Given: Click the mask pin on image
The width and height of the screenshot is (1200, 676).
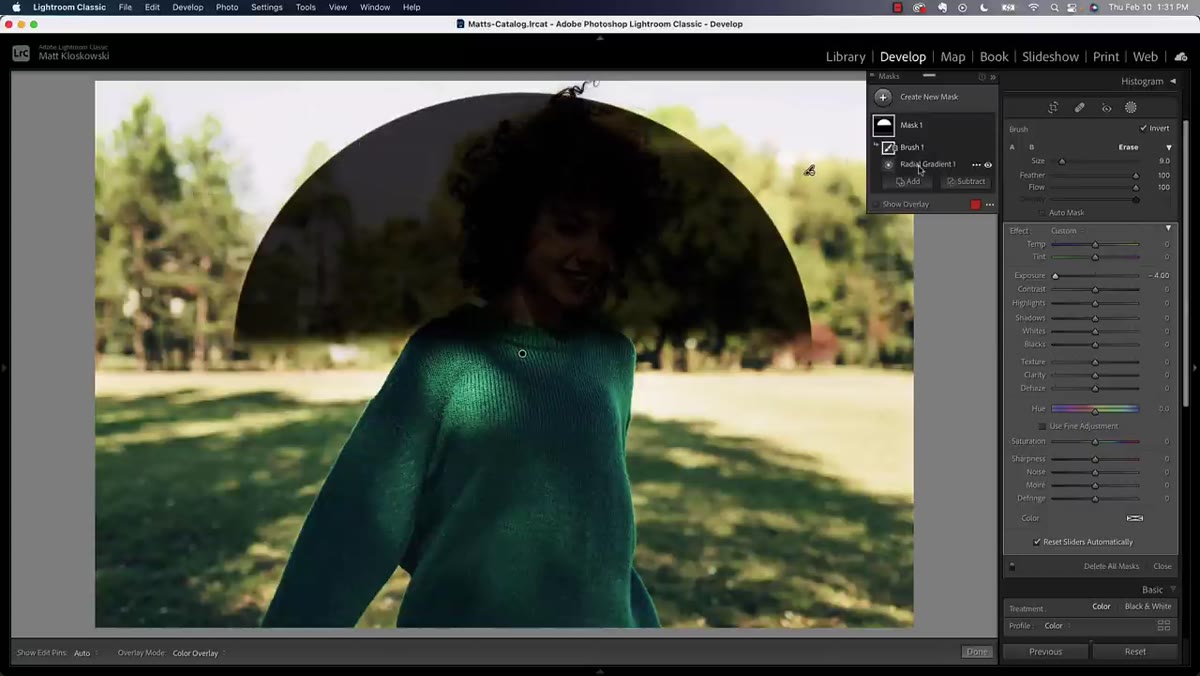Looking at the screenshot, I should click(523, 353).
